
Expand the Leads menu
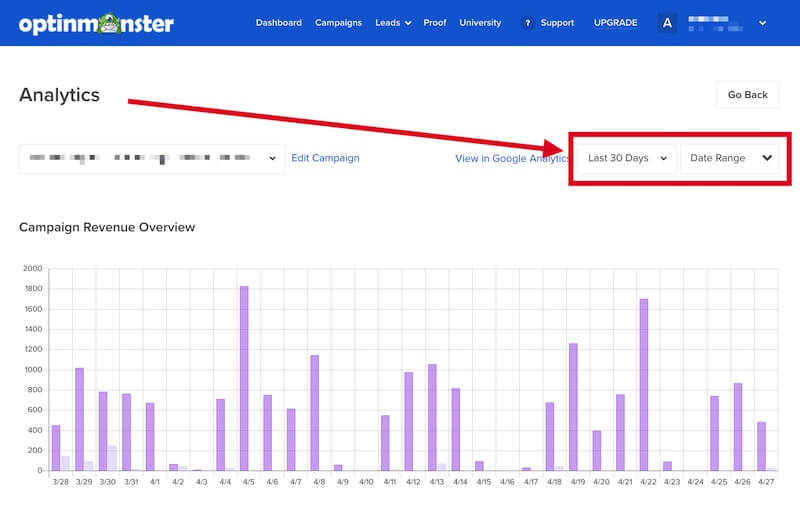(x=393, y=23)
